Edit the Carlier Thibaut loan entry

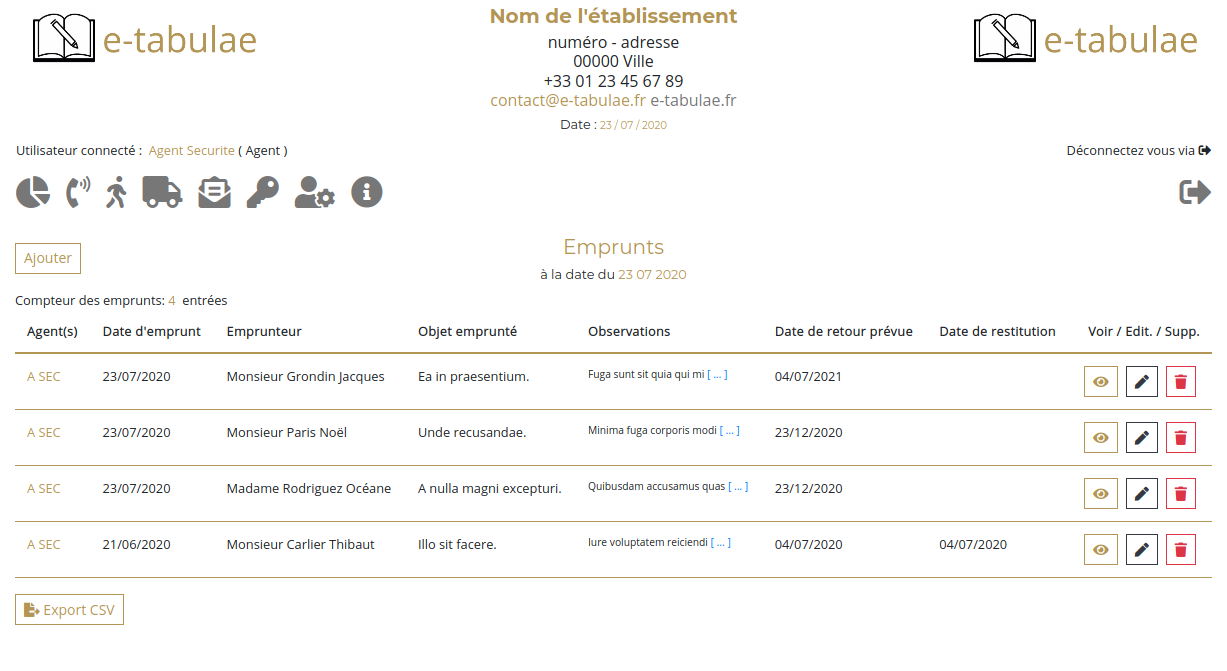pos(1142,550)
